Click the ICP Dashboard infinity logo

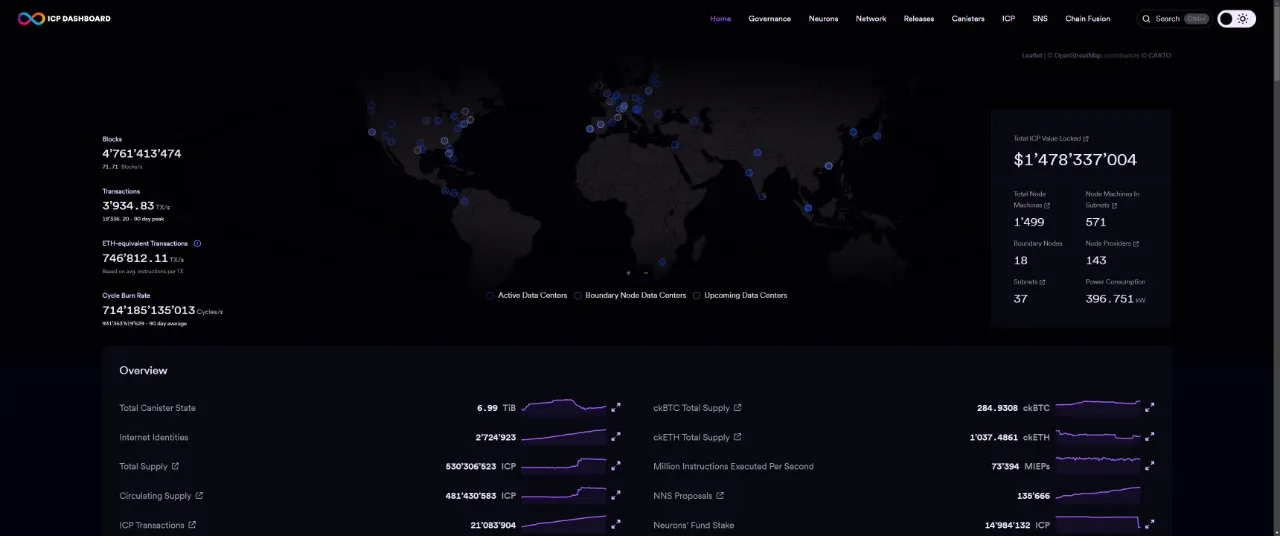coord(31,18)
